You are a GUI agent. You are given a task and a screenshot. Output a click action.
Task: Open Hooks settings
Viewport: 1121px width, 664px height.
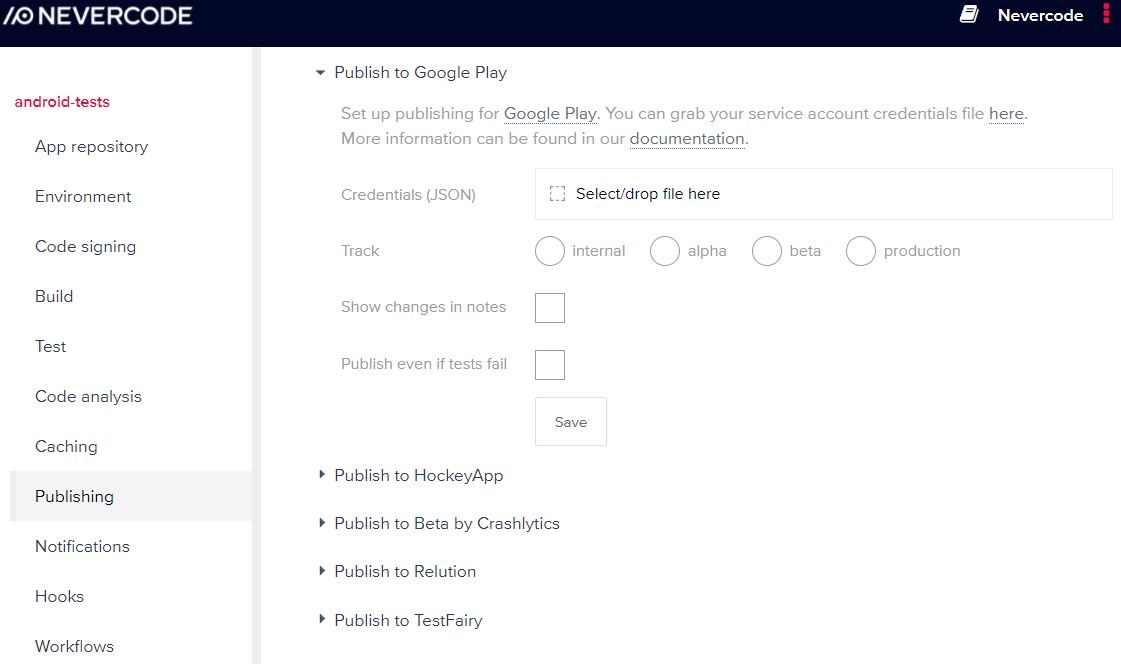59,596
